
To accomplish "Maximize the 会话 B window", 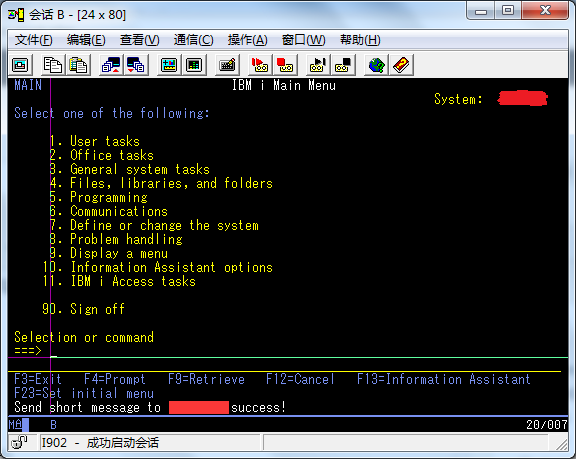I will click(x=508, y=10).
